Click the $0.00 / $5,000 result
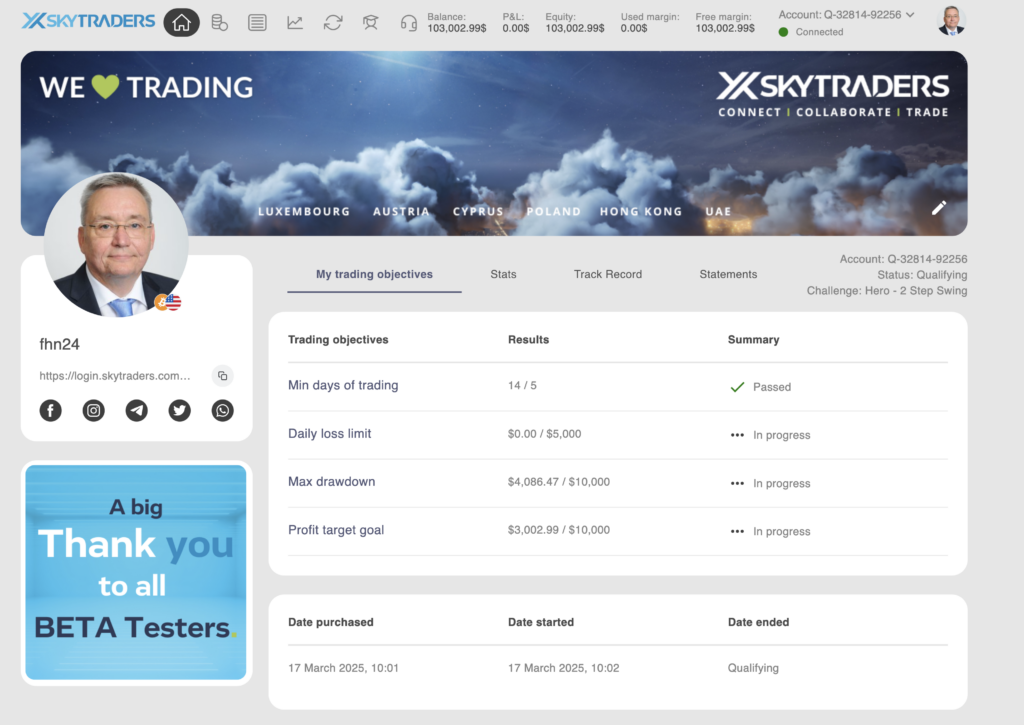This screenshot has height=725, width=1024. click(x=545, y=434)
